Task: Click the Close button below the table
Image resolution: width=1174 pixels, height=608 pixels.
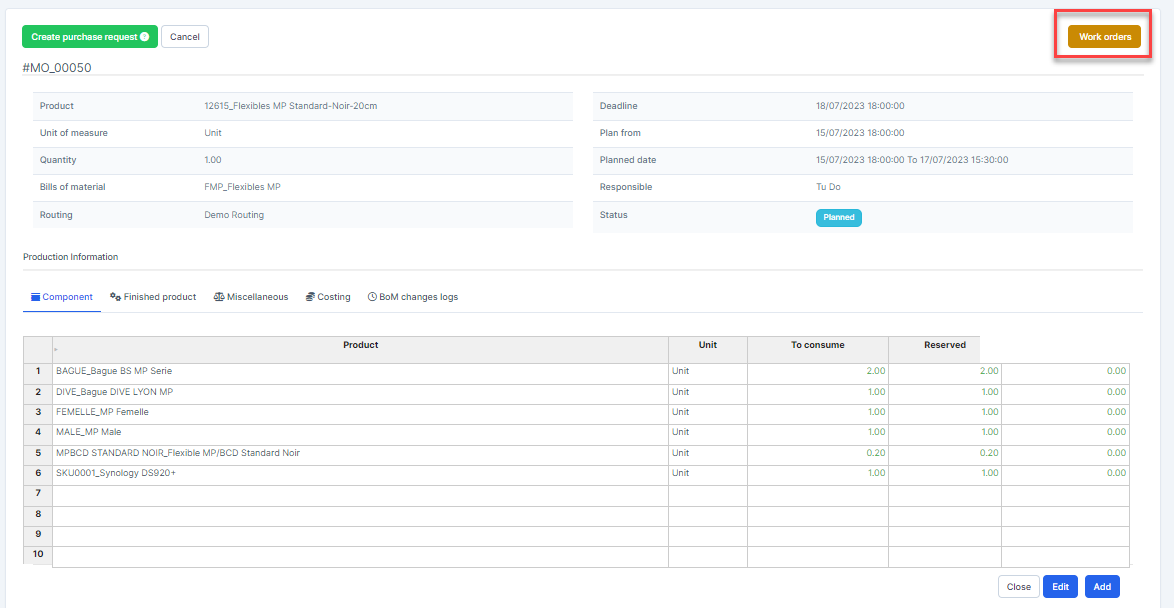Action: click(1018, 587)
